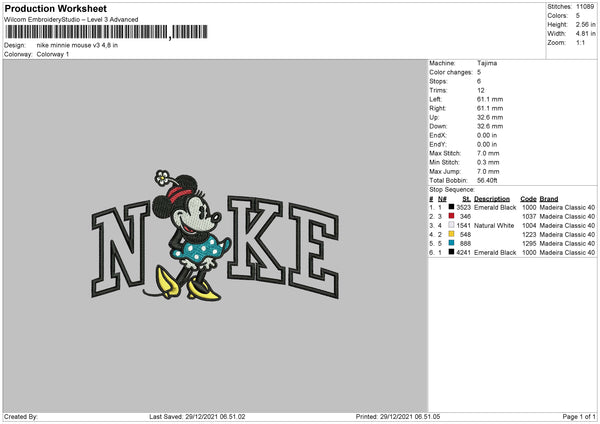The height and width of the screenshot is (424, 600).
Task: Click the 'EndY:' label
Action: (x=438, y=144)
